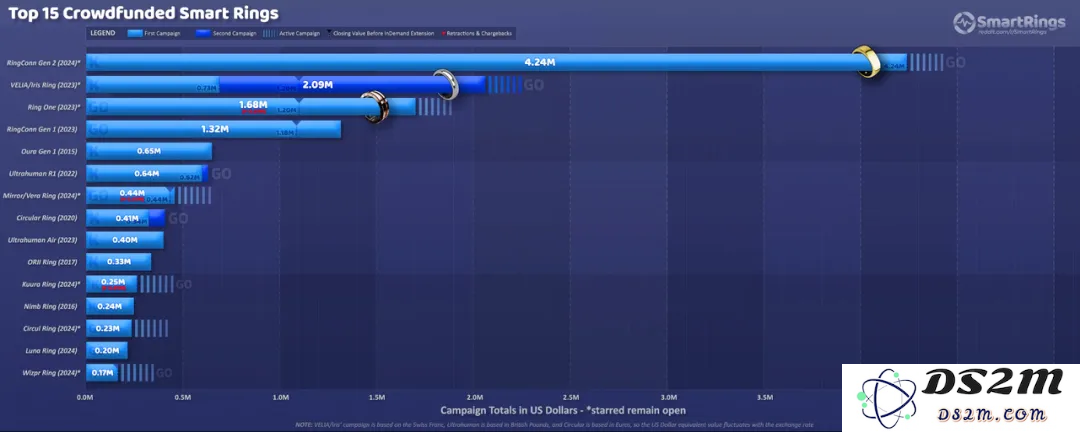The image size is (1080, 432).
Task: Click the Second Campaign legend swatch
Action: (x=203, y=33)
